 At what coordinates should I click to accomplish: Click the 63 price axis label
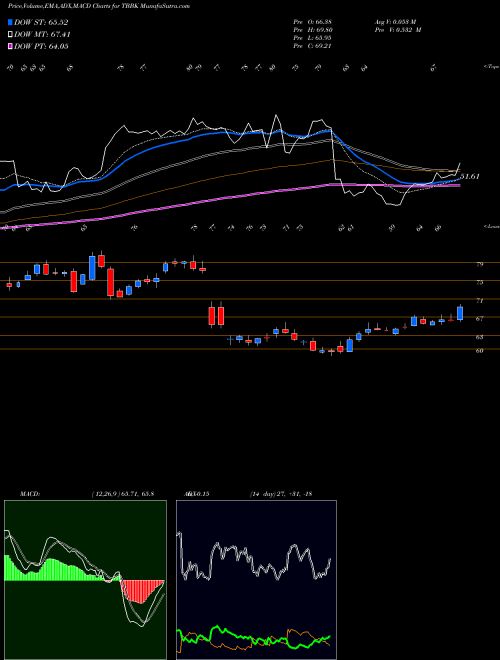(x=479, y=337)
